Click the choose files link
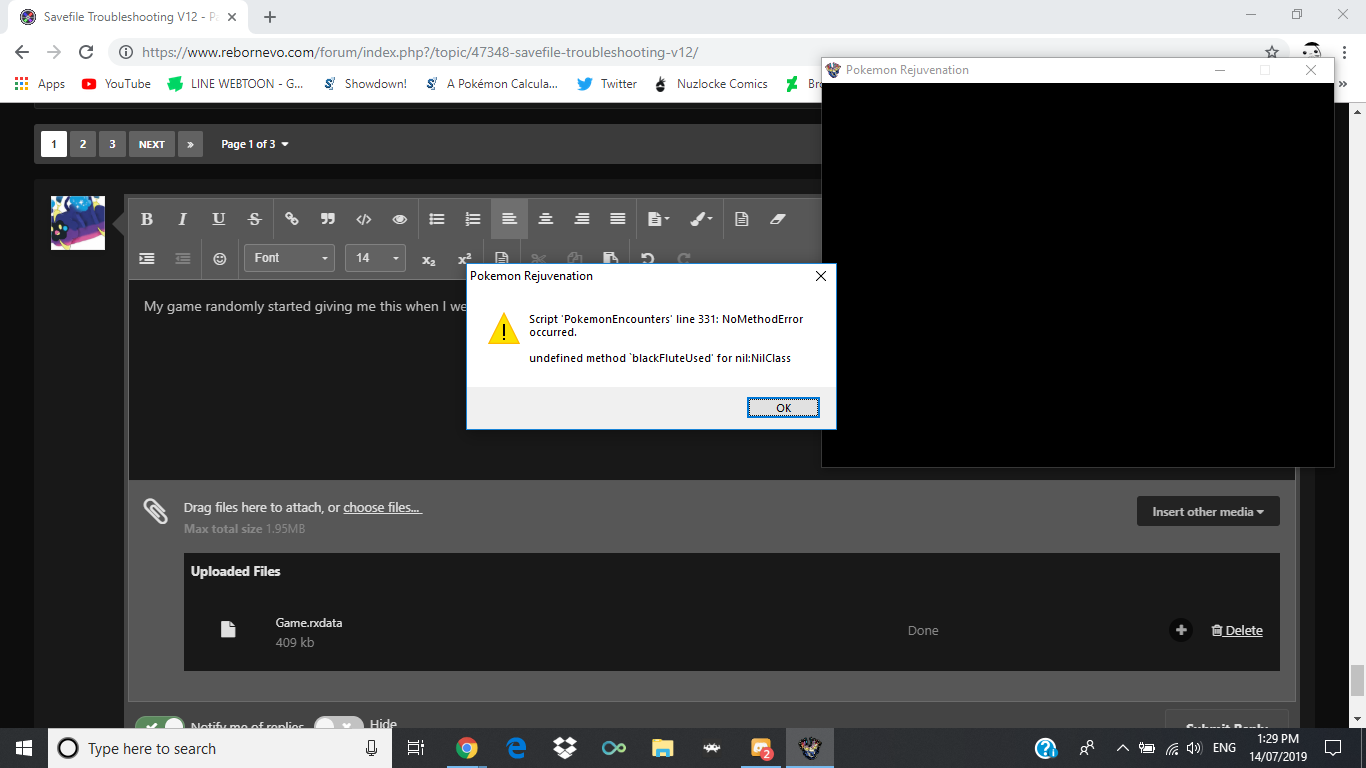1366x768 pixels. pos(382,508)
